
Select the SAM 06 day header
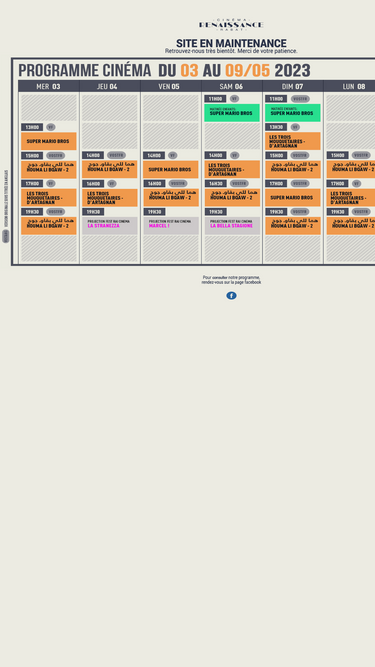point(232,86)
